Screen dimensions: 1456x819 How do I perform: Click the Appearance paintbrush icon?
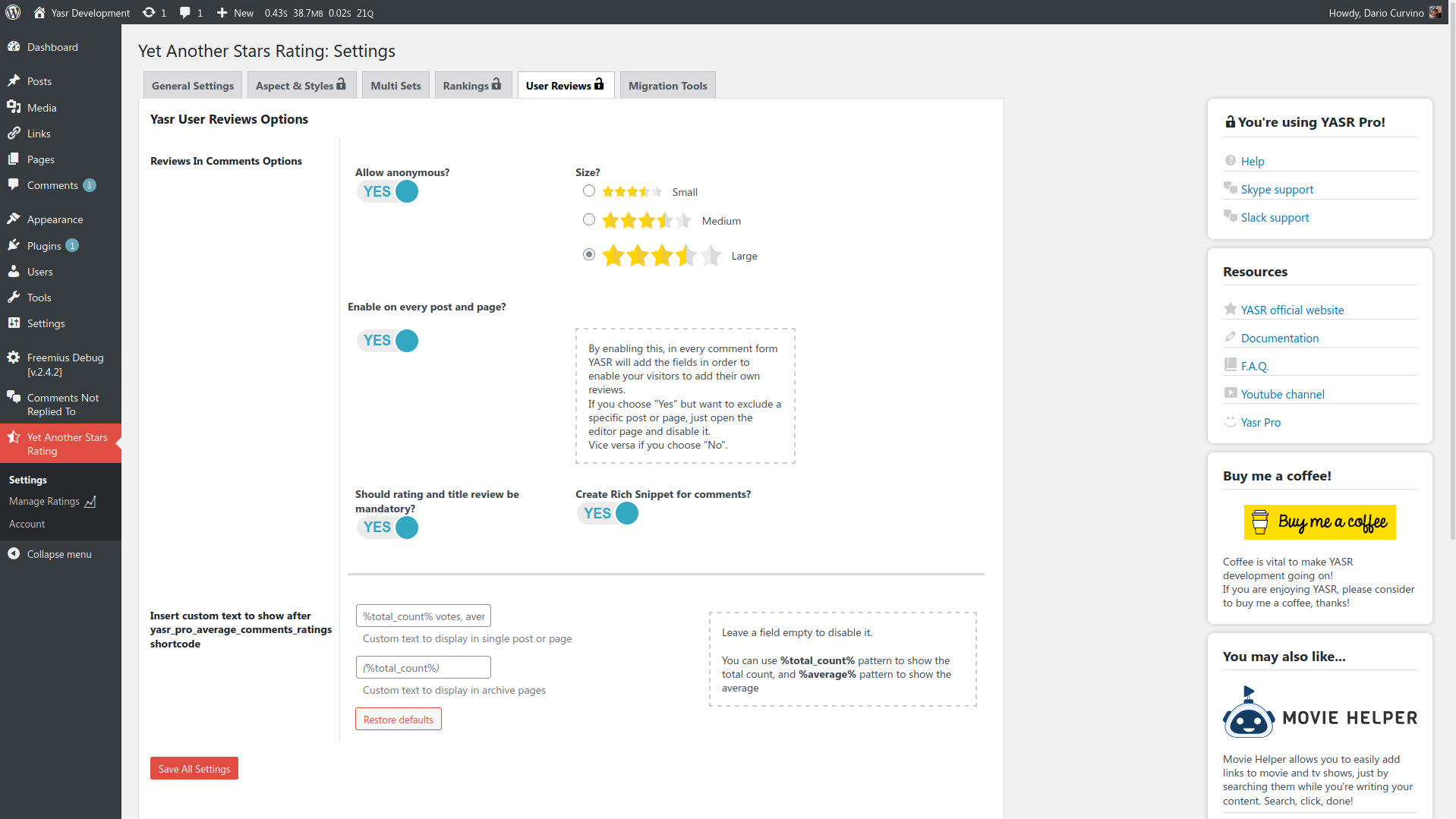click(x=14, y=219)
